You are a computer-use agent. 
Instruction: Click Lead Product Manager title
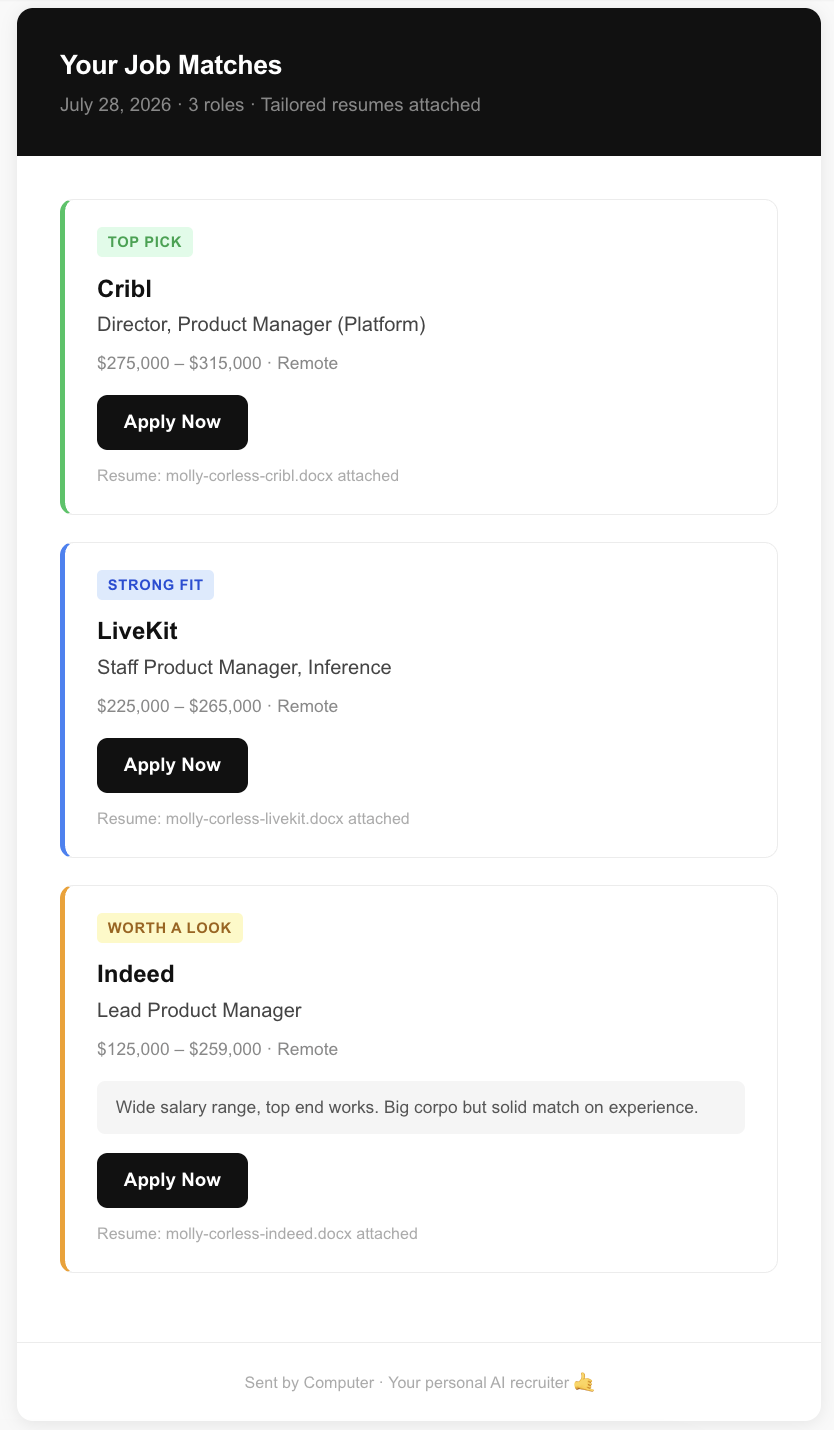(199, 1010)
